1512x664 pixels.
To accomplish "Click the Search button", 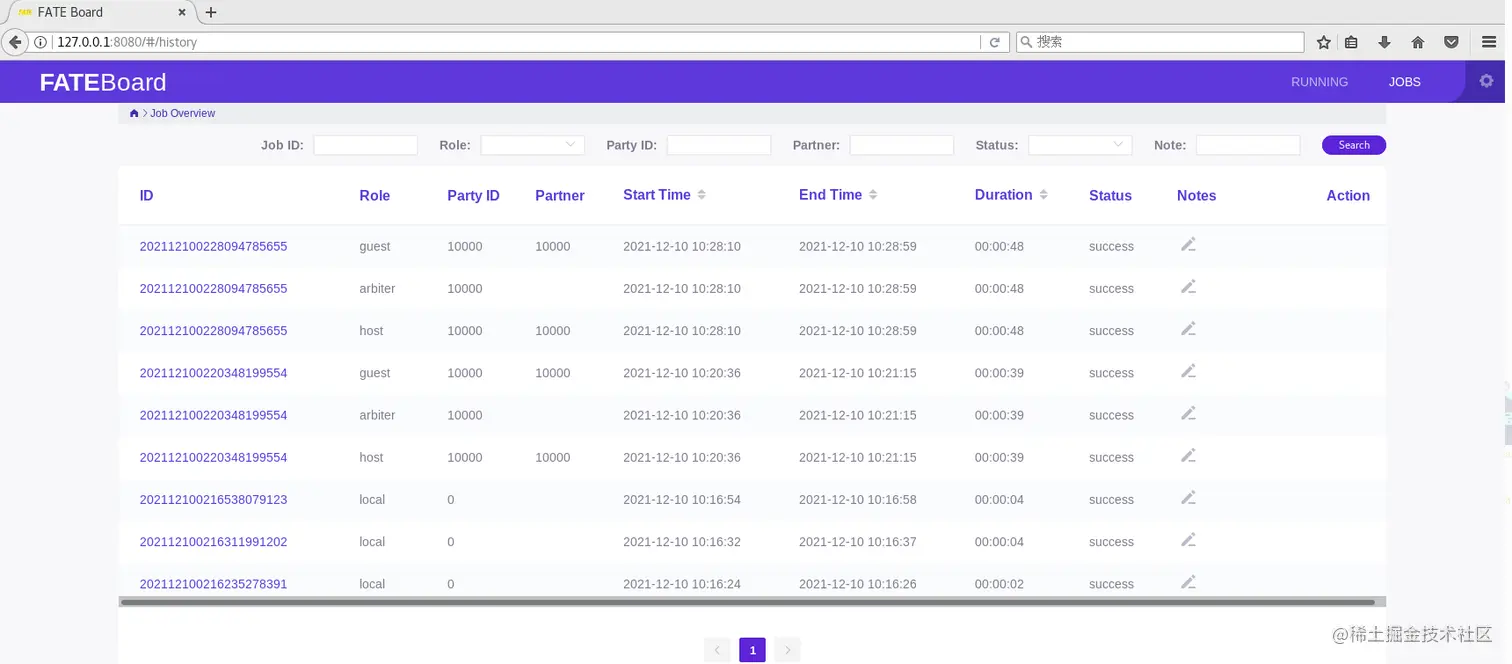I will tap(1354, 145).
